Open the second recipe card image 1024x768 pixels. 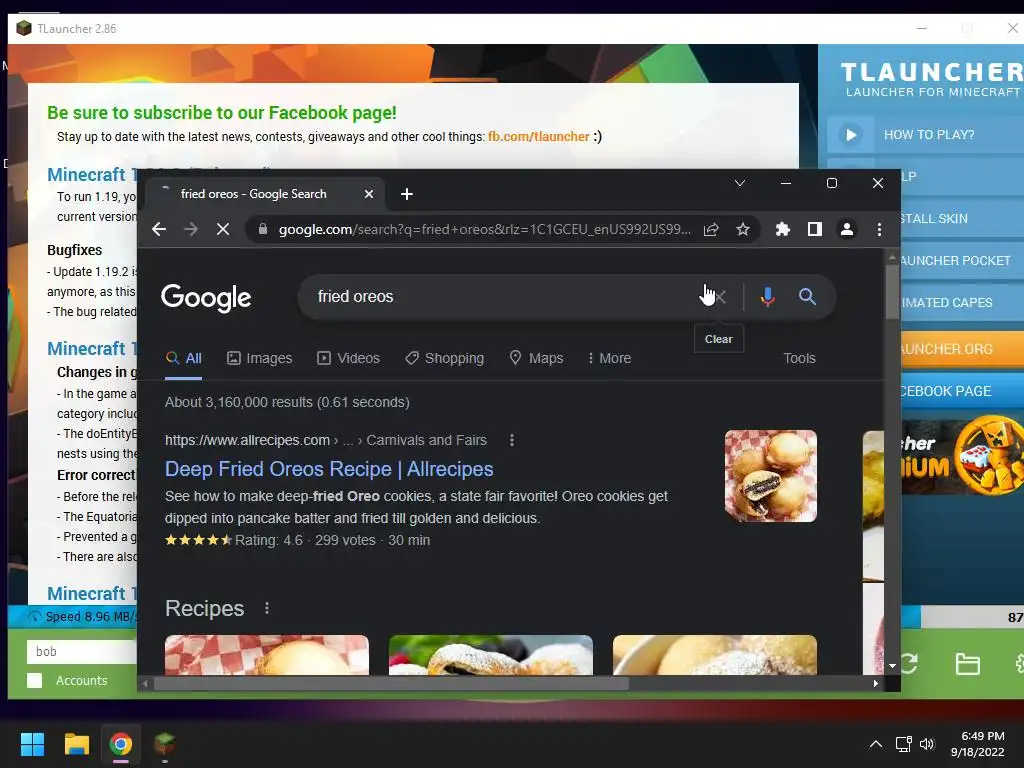coord(490,654)
